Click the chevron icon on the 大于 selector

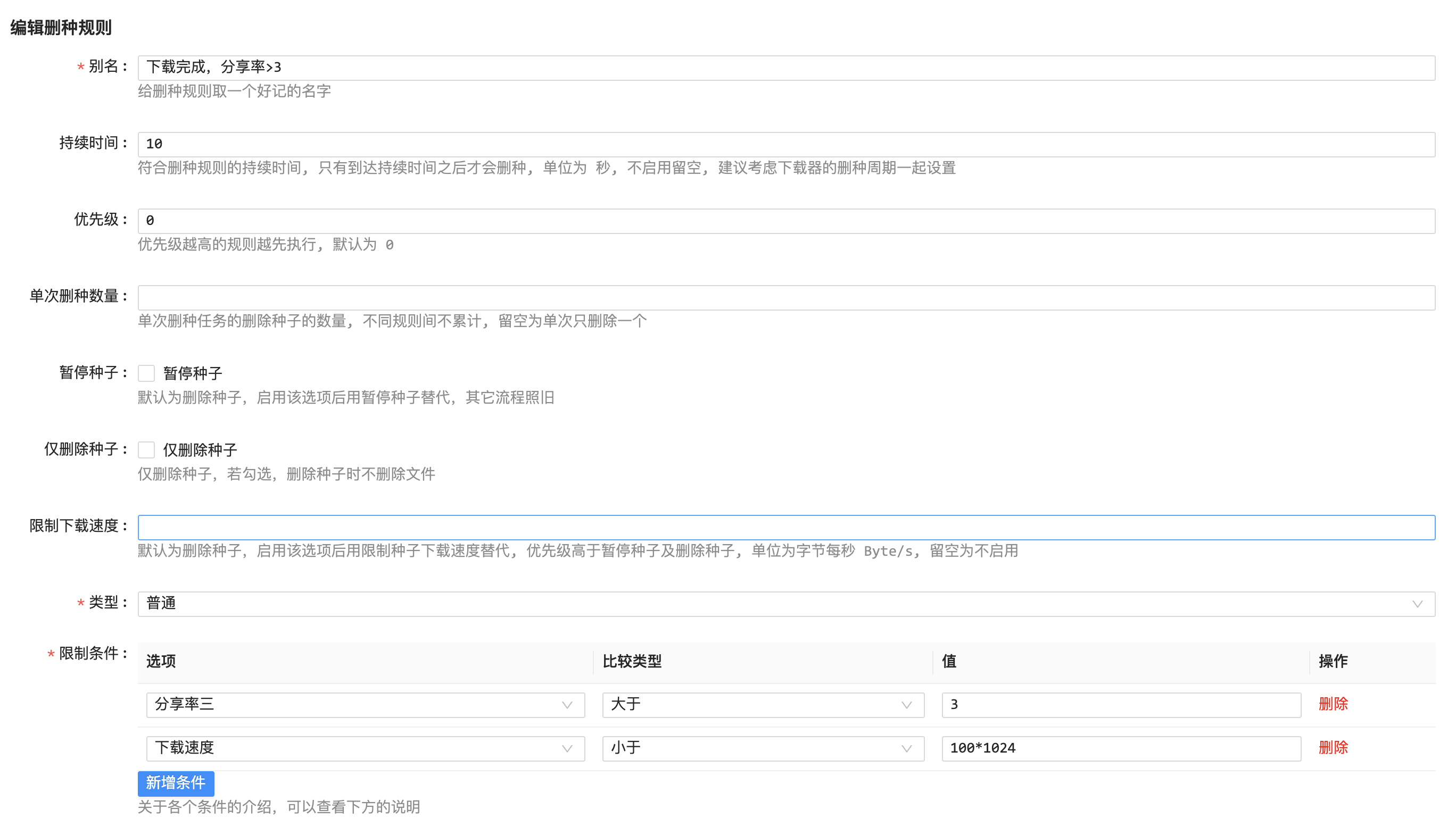tap(906, 705)
